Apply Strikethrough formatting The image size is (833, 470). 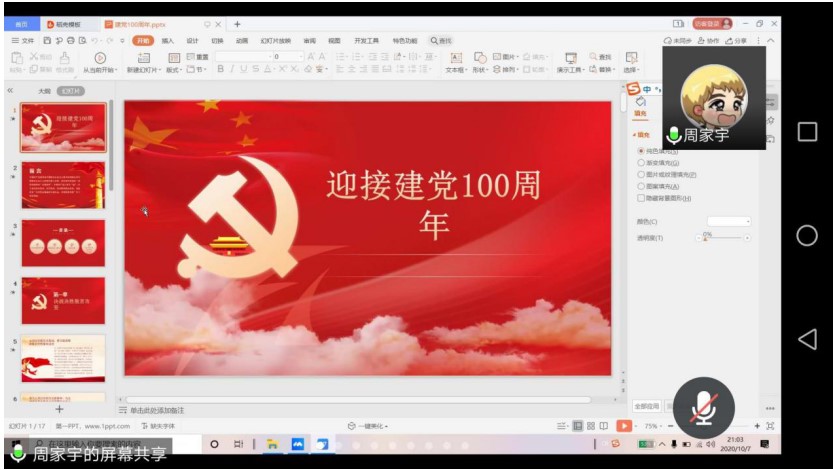pyautogui.click(x=256, y=69)
